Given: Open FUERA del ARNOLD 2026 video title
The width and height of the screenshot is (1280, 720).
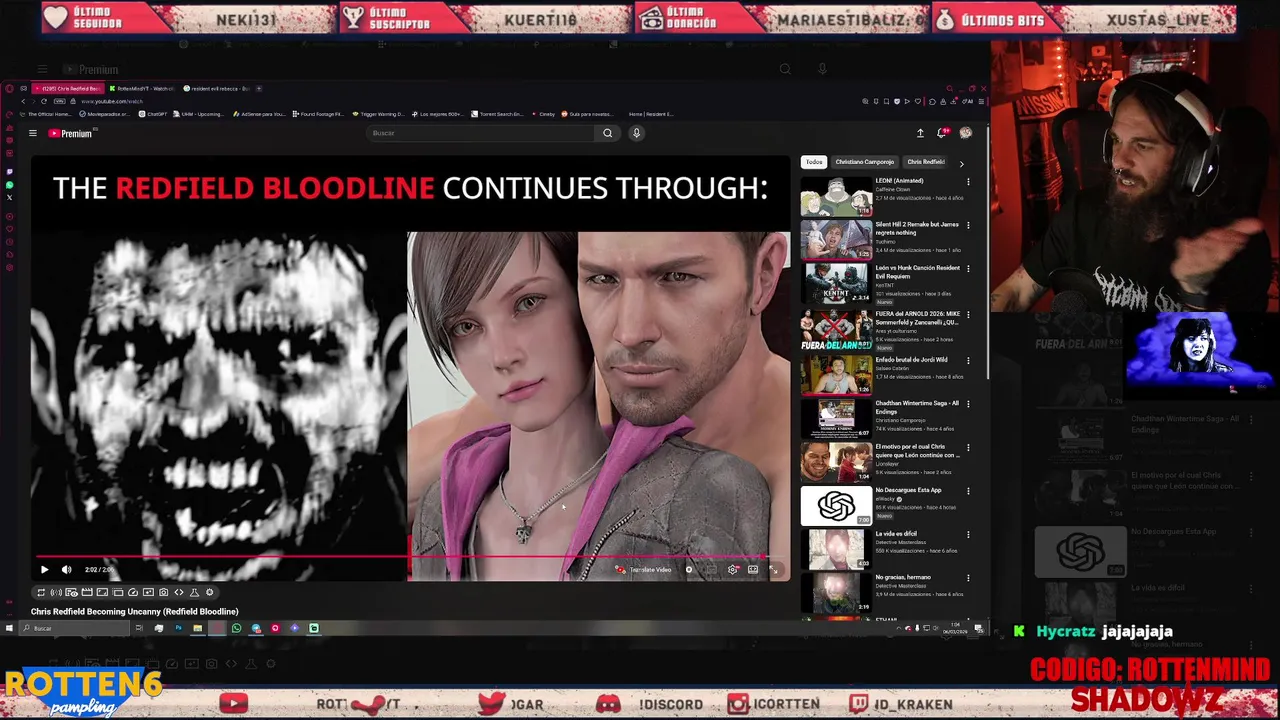Looking at the screenshot, I should coord(917,318).
